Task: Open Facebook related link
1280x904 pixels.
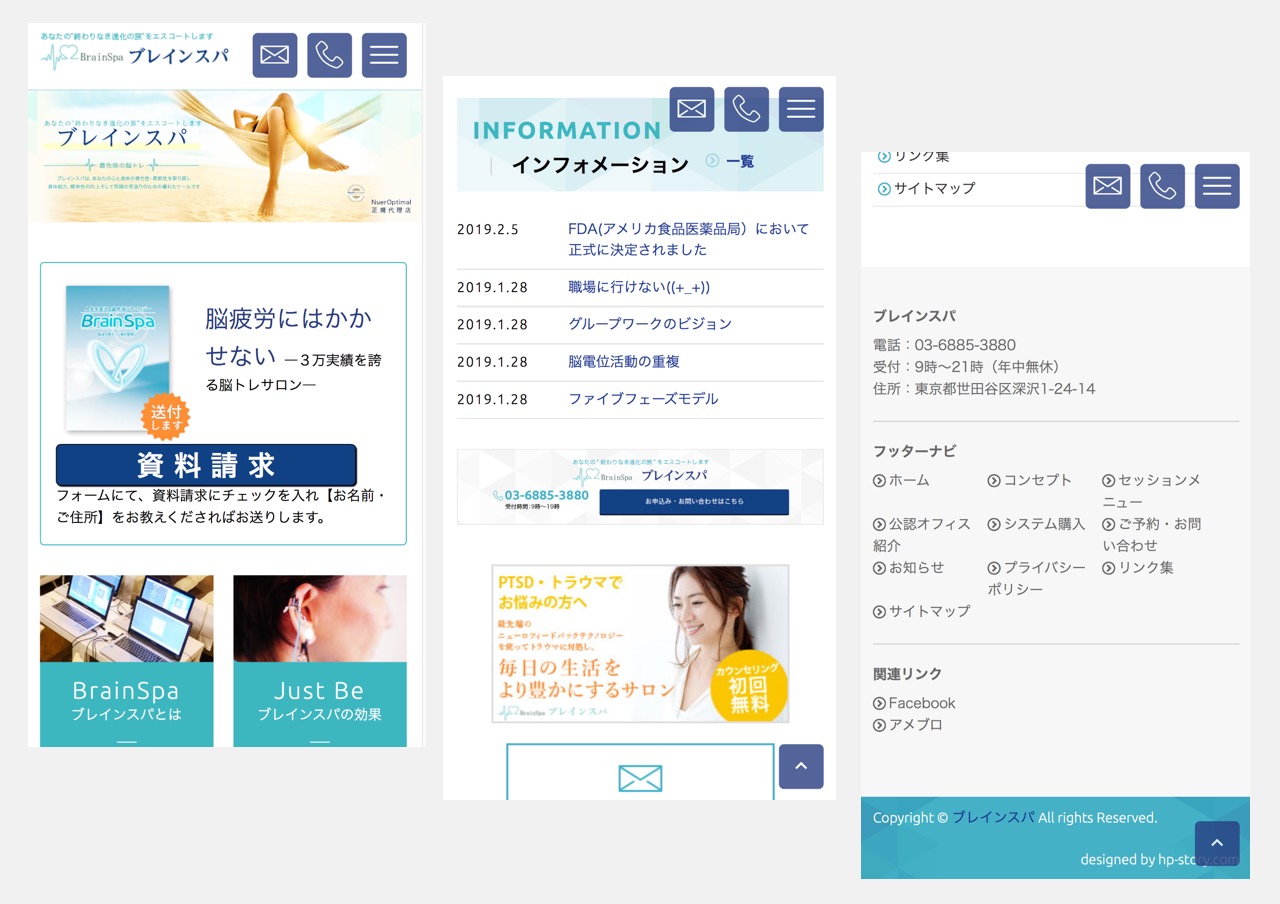Action: tap(914, 703)
